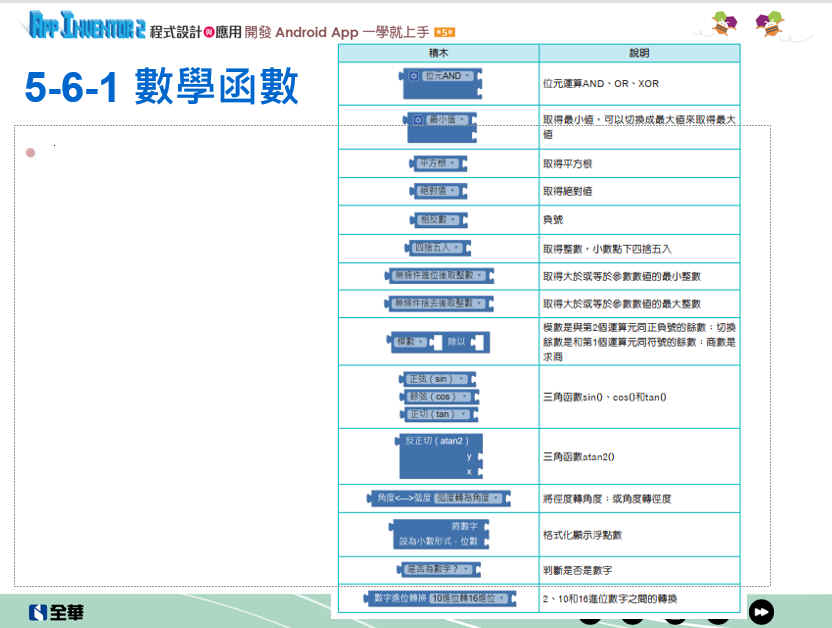
Task: Click the fast-forward next slide button
Action: point(762,611)
